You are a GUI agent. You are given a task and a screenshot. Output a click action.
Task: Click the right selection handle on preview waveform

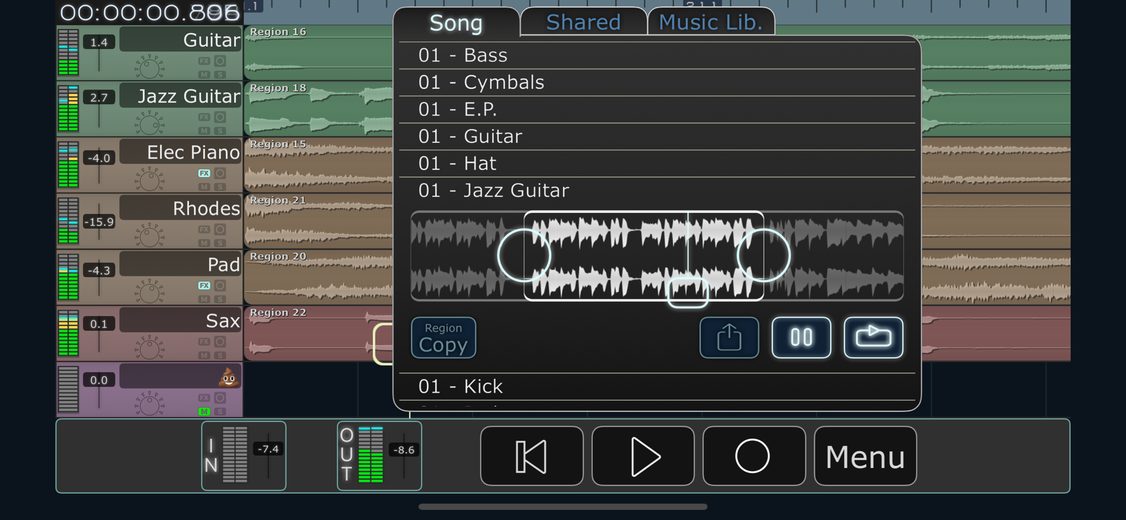click(763, 255)
